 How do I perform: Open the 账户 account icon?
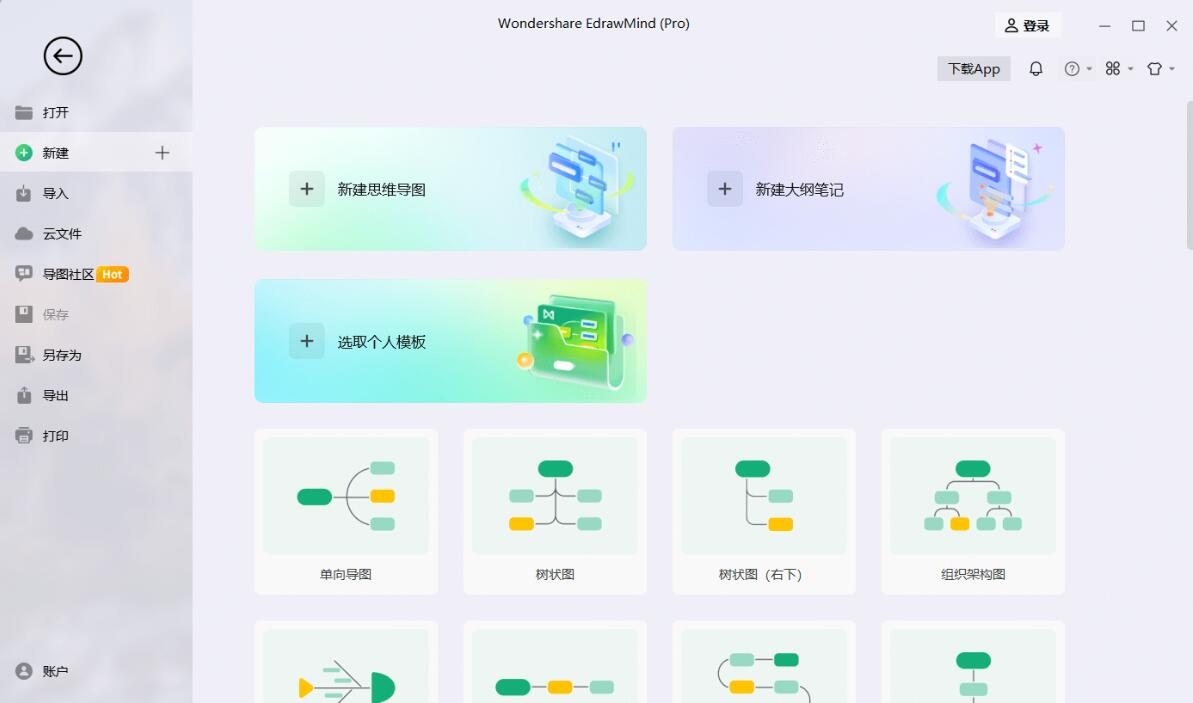coord(24,671)
